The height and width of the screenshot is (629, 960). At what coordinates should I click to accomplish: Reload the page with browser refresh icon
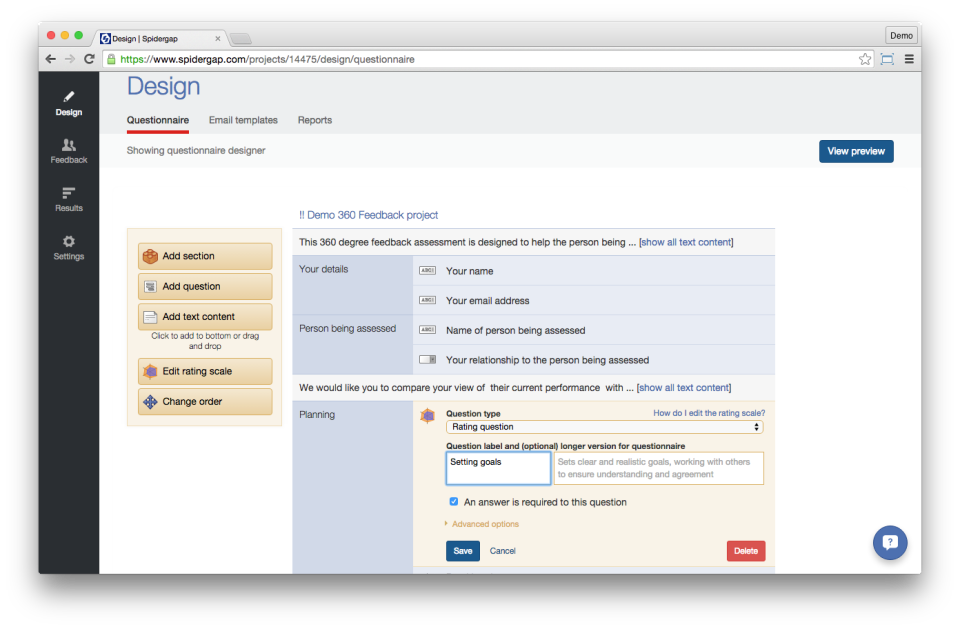tap(89, 59)
